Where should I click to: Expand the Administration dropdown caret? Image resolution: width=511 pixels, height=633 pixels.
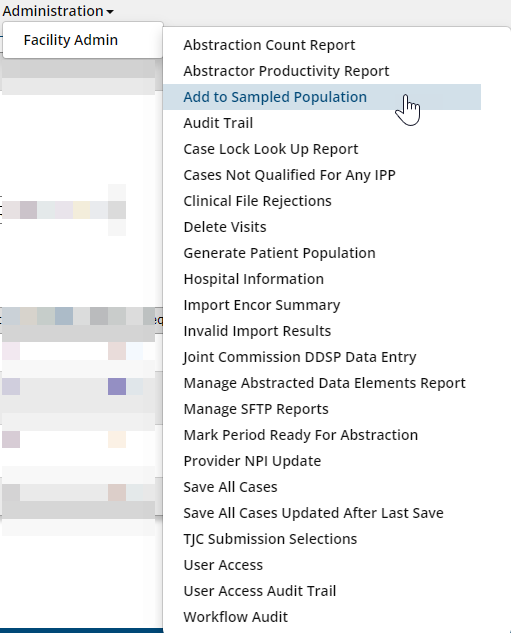coord(110,12)
